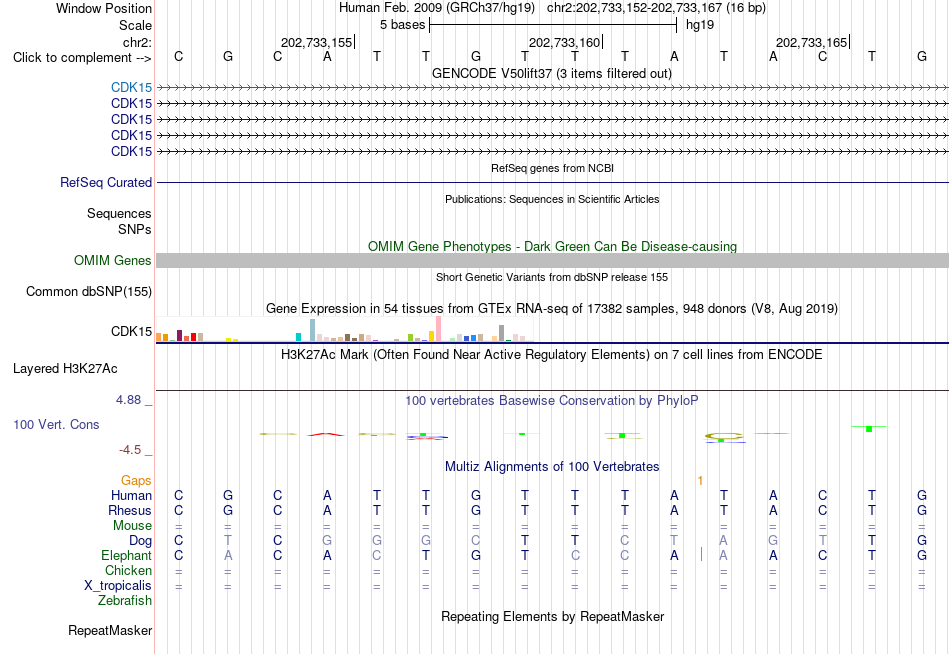This screenshot has width=950, height=654.
Task: Click the tall pink bar in GTEx chart
Action: (439, 329)
